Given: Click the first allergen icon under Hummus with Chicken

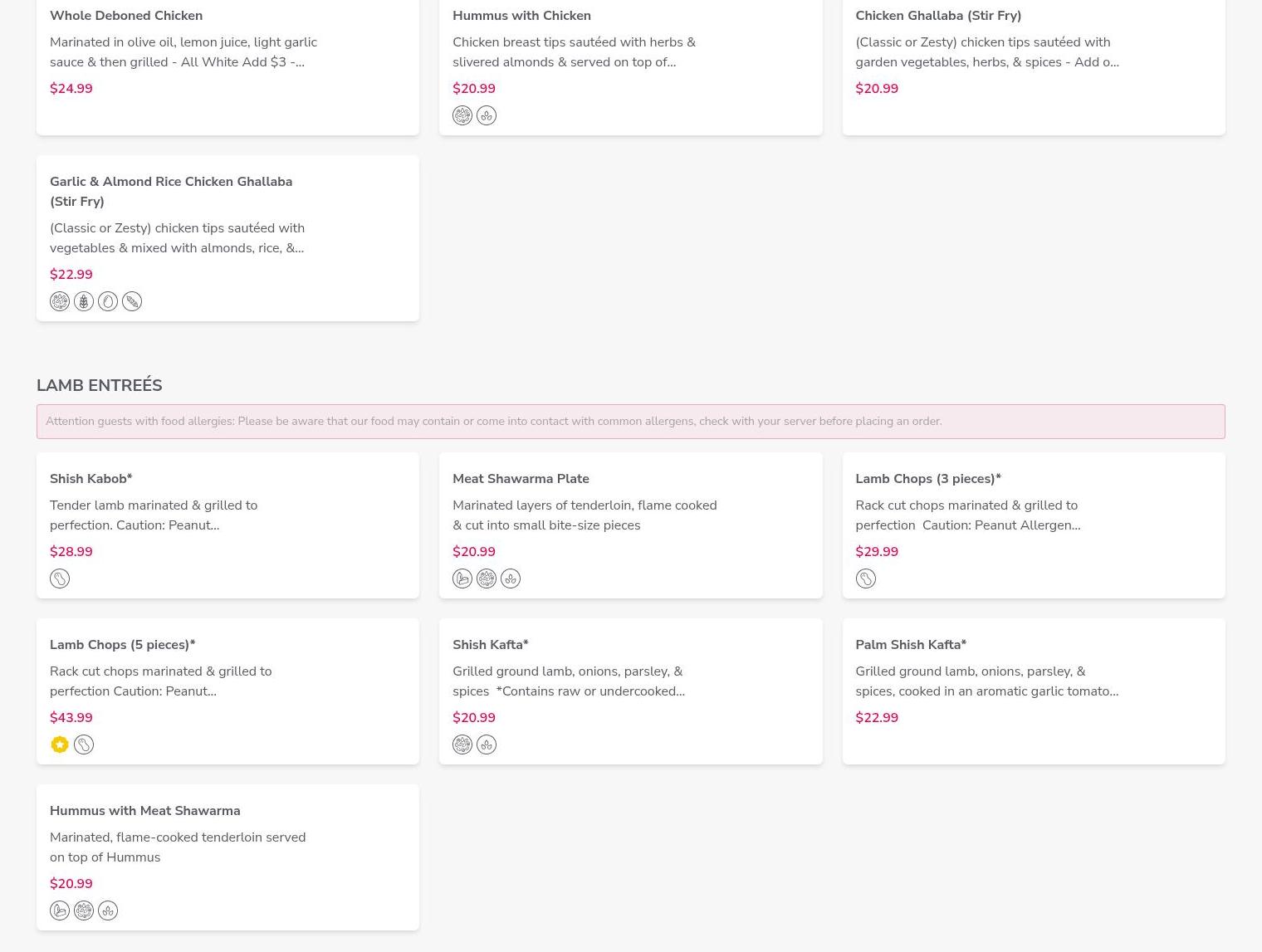Looking at the screenshot, I should click(462, 115).
